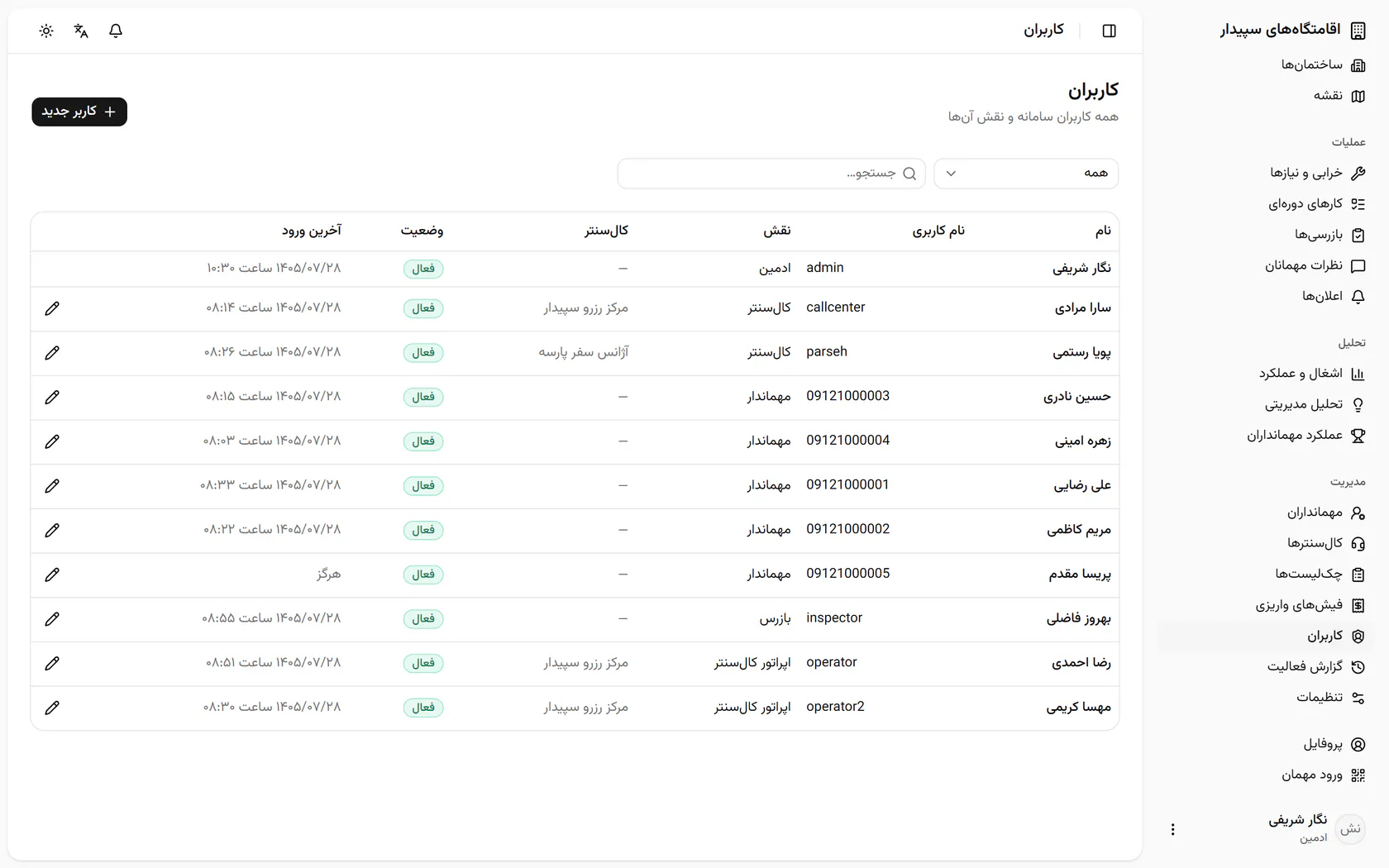
Task: Click the جستجو search field
Action: click(771, 174)
